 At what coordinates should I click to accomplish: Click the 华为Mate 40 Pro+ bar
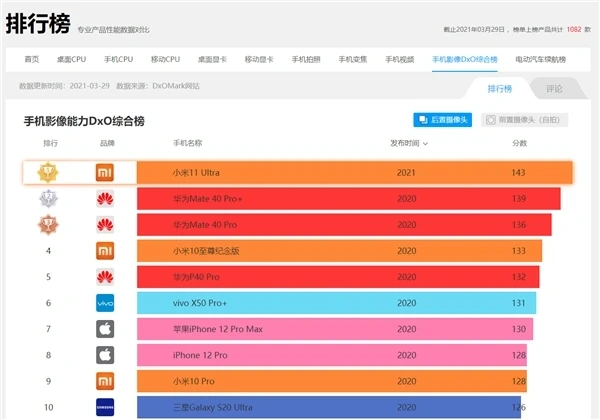coord(349,199)
